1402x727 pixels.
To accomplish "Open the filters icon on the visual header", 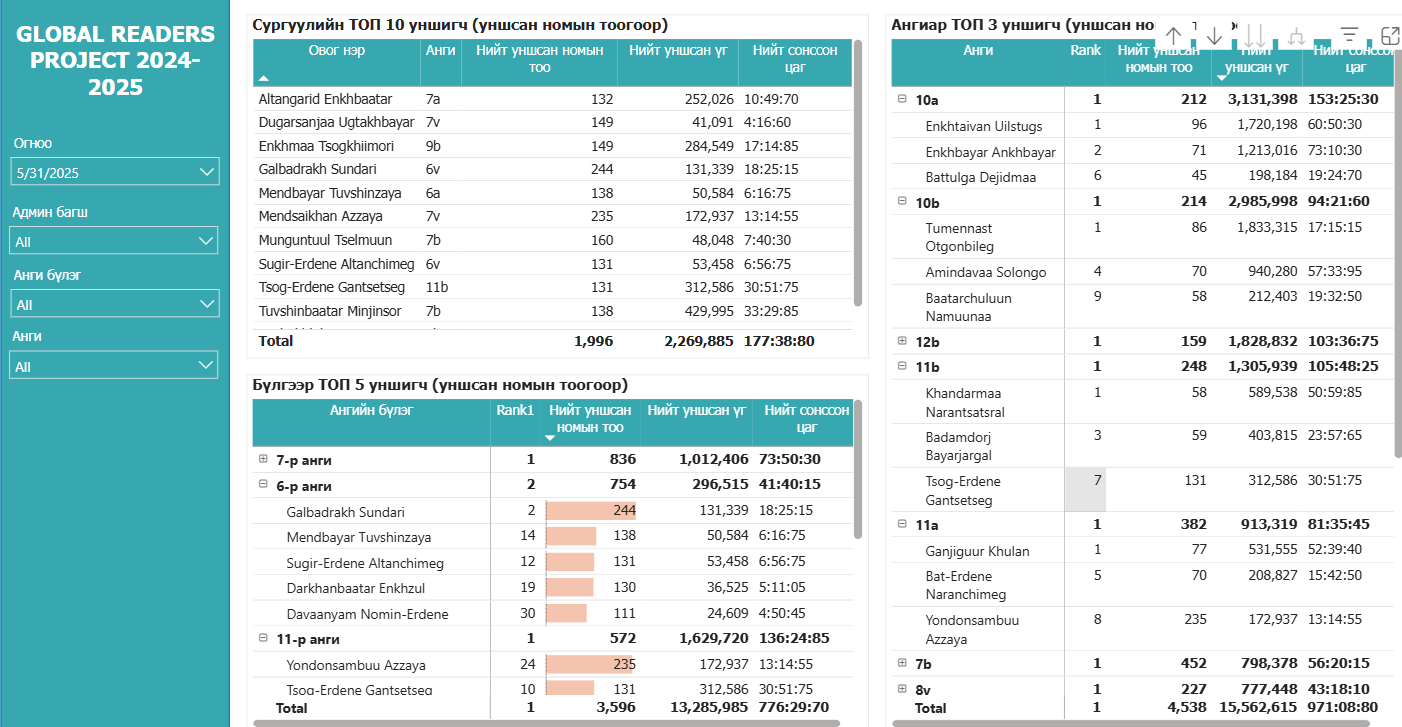I will (x=1349, y=36).
